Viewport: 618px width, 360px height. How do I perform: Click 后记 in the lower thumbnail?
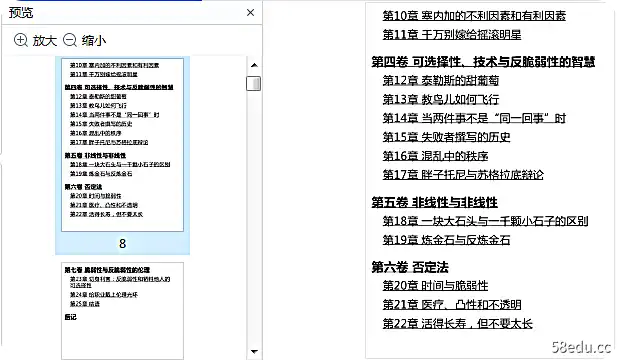point(71,317)
